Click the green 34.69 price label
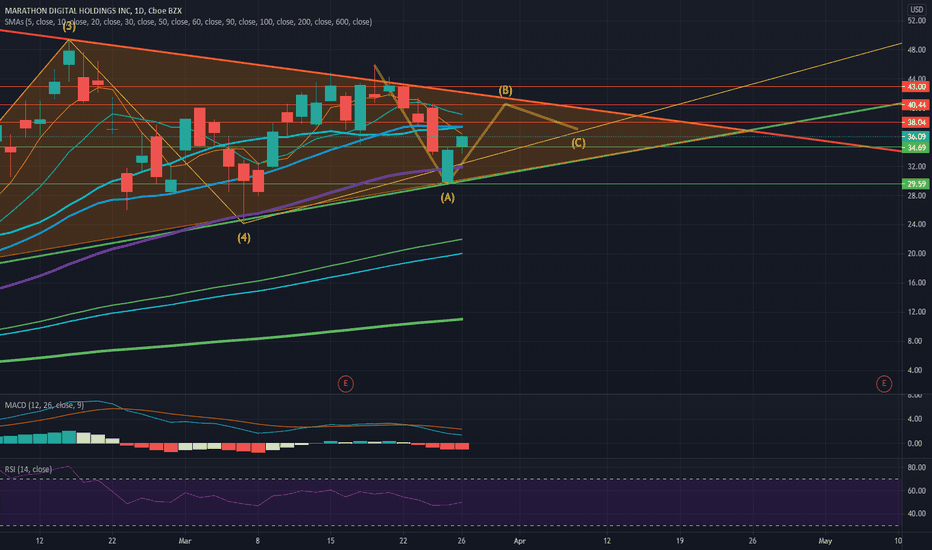Viewport: 932px width, 550px height. (x=916, y=147)
